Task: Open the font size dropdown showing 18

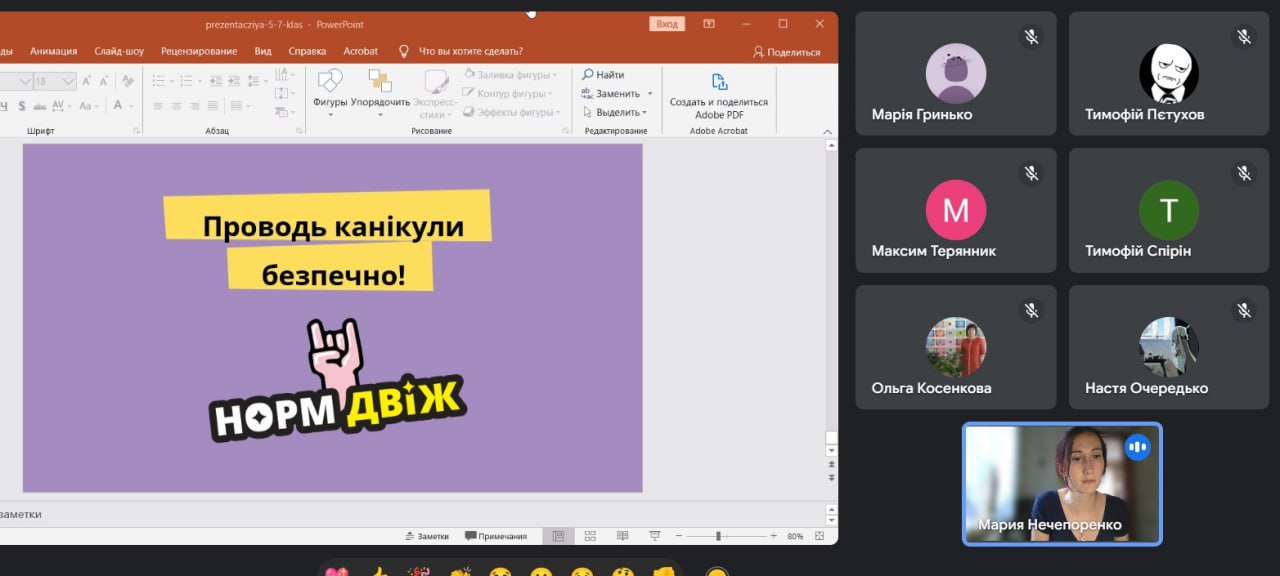Action: pyautogui.click(x=68, y=82)
